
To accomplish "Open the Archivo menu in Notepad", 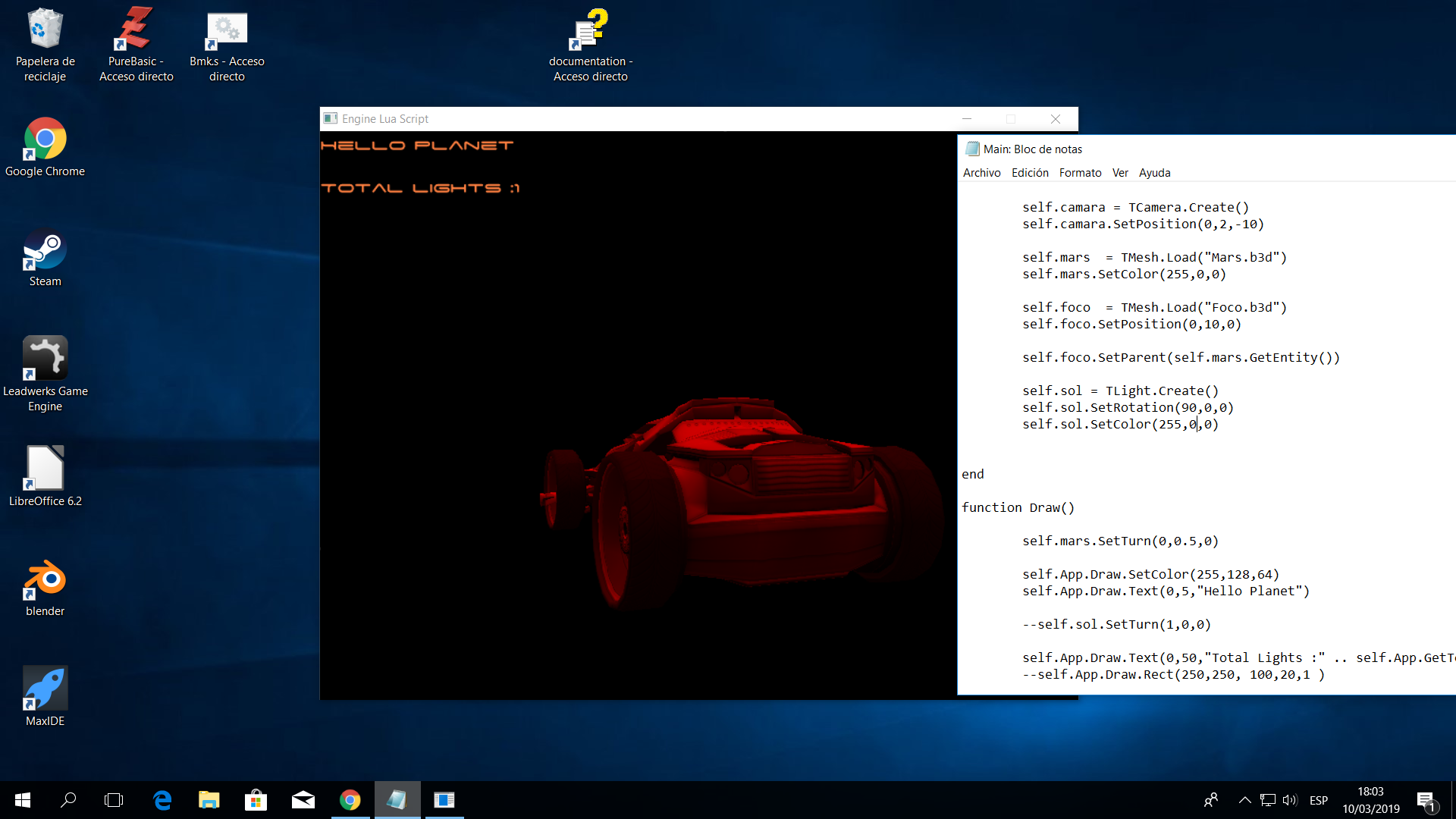I will (x=981, y=173).
